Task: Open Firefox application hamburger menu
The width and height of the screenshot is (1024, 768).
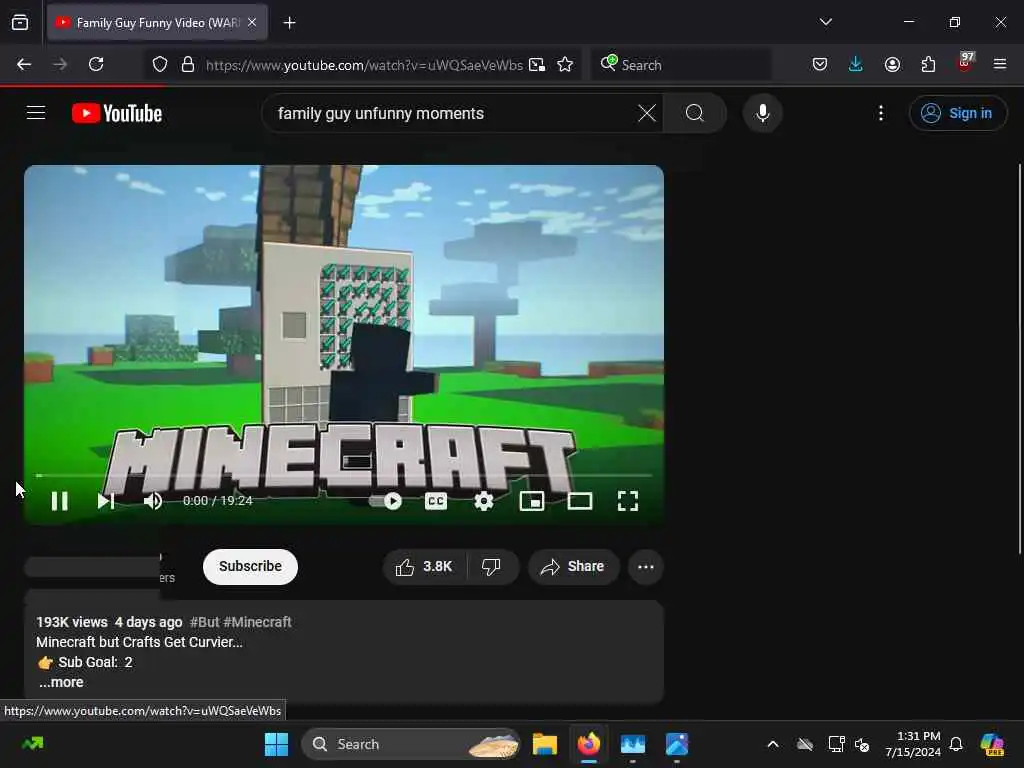Action: coord(1000,64)
